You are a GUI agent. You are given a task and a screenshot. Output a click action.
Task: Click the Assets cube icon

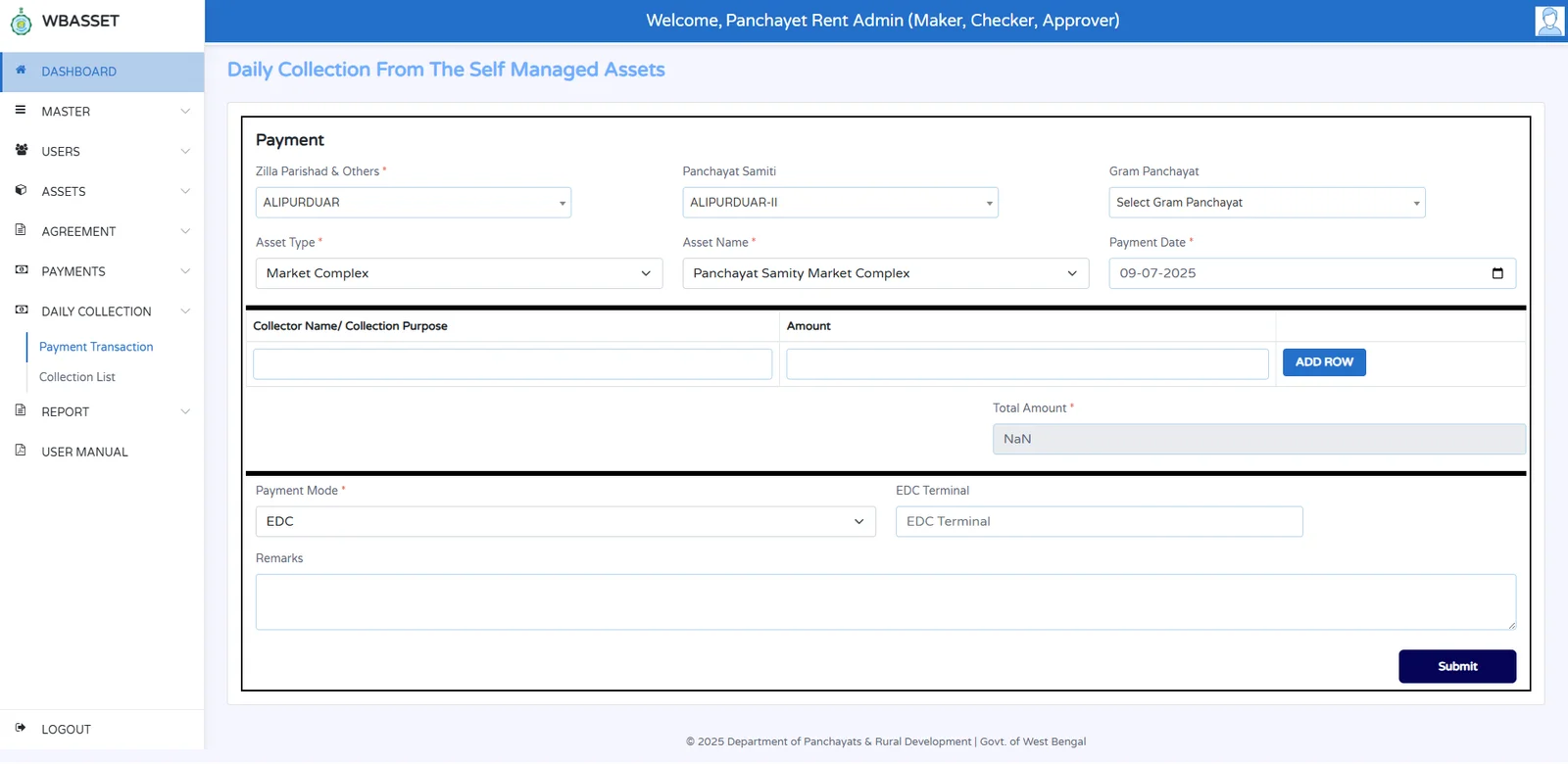click(21, 191)
